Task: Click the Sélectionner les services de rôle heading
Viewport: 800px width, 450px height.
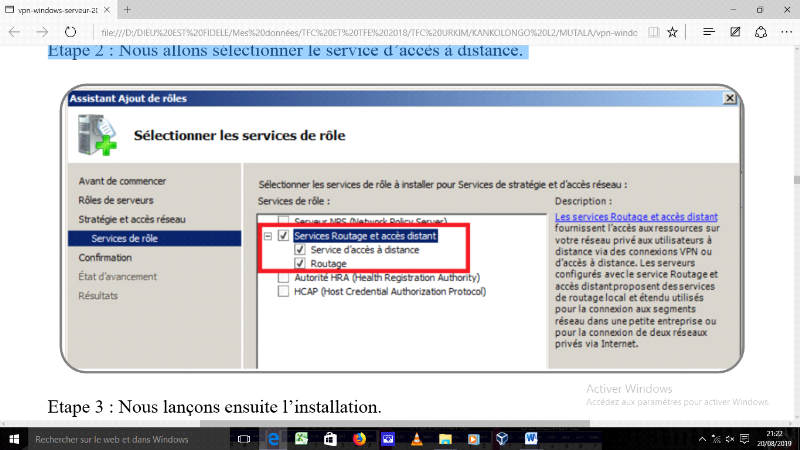Action: [239, 136]
